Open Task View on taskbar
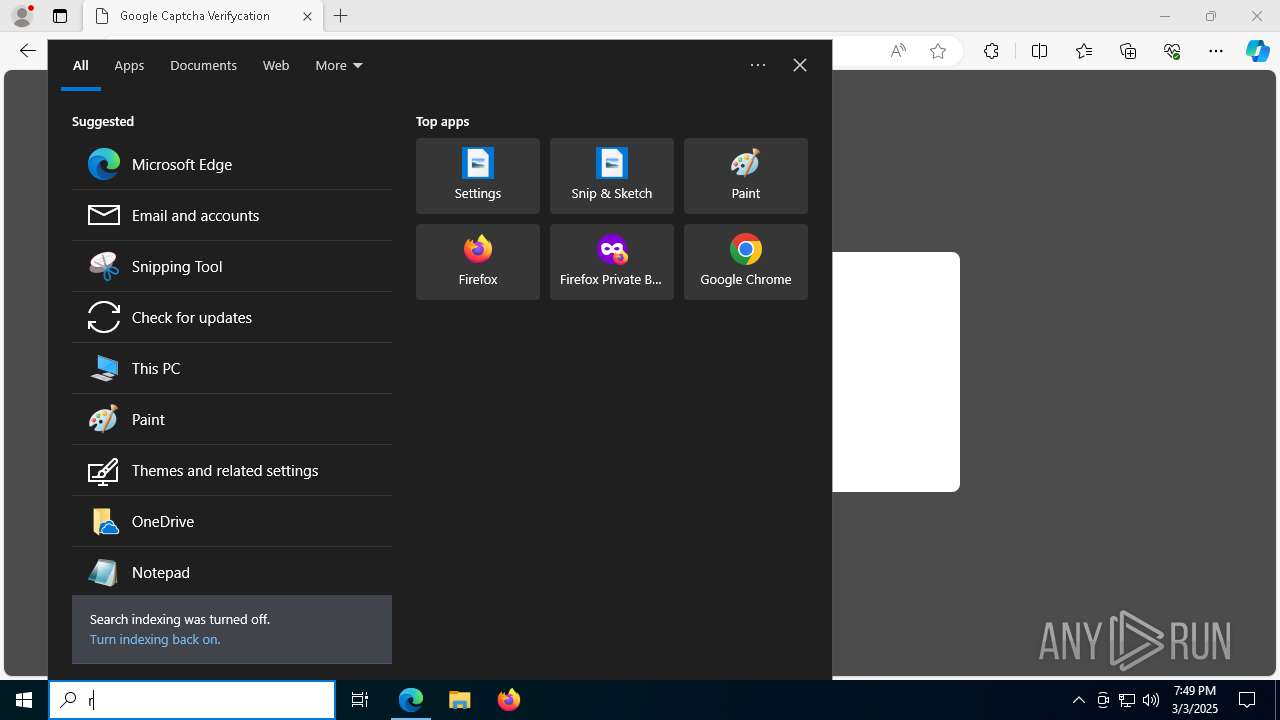The height and width of the screenshot is (720, 1280). pyautogui.click(x=360, y=700)
